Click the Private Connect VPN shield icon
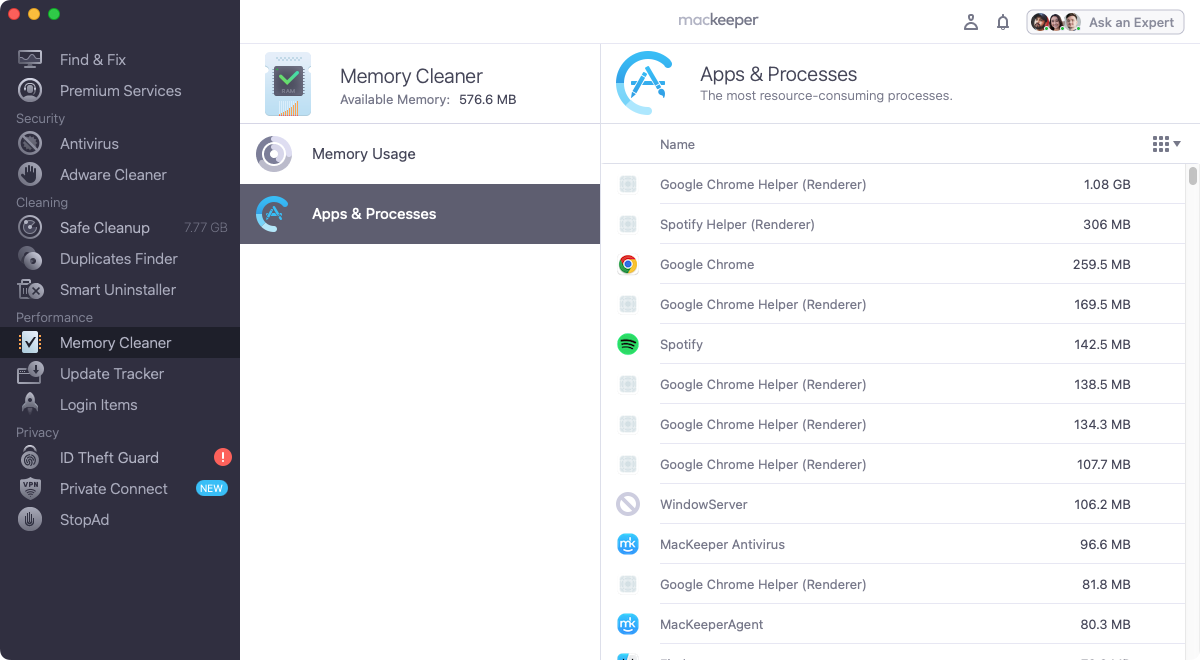1200x660 pixels. (x=30, y=488)
